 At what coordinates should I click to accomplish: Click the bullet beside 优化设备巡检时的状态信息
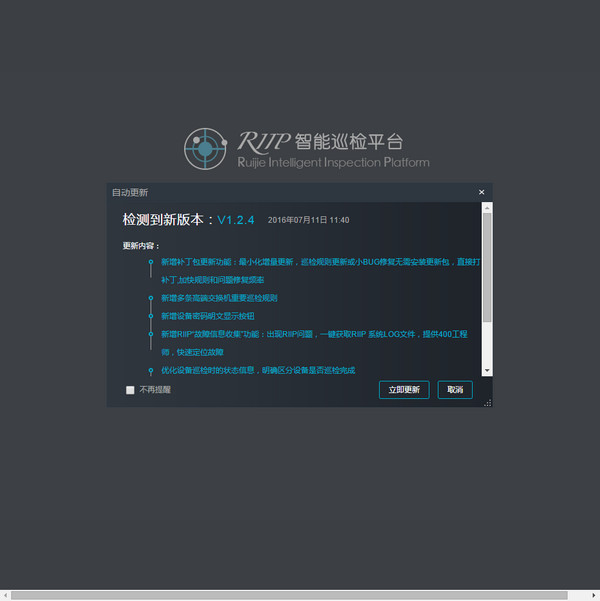point(150,370)
